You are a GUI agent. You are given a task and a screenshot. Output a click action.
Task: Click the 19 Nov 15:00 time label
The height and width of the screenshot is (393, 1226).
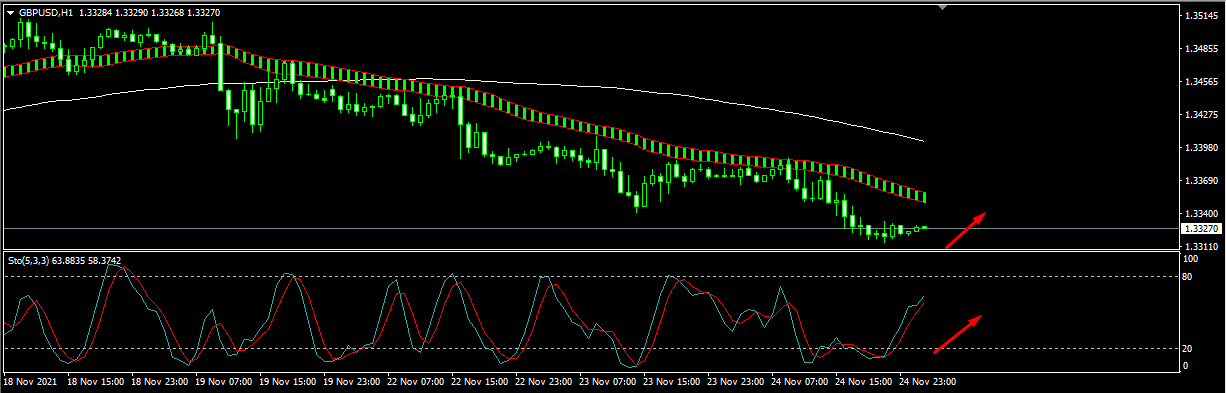click(288, 381)
